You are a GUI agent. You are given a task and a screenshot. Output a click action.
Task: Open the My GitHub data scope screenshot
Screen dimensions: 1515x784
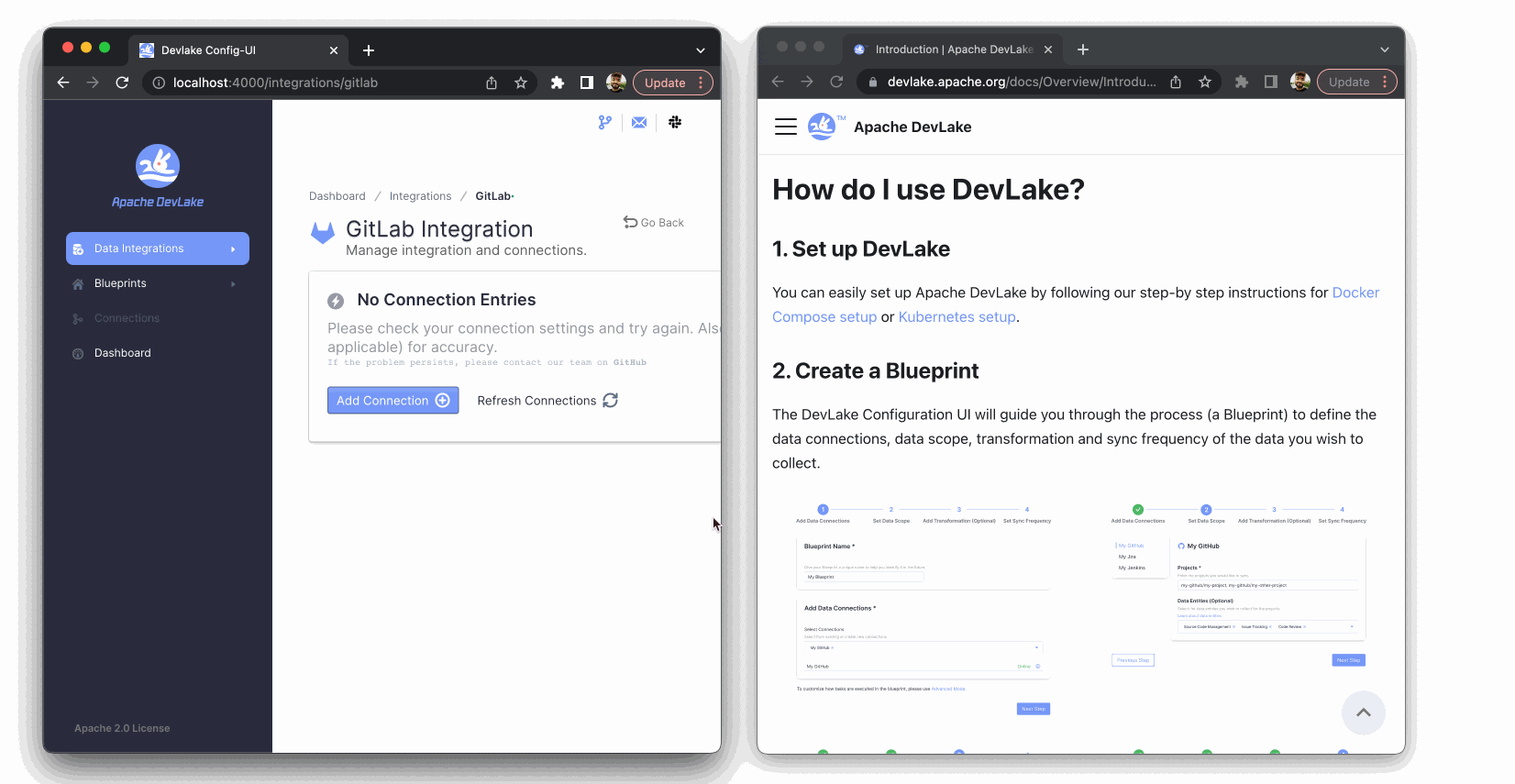pyautogui.click(x=1239, y=585)
